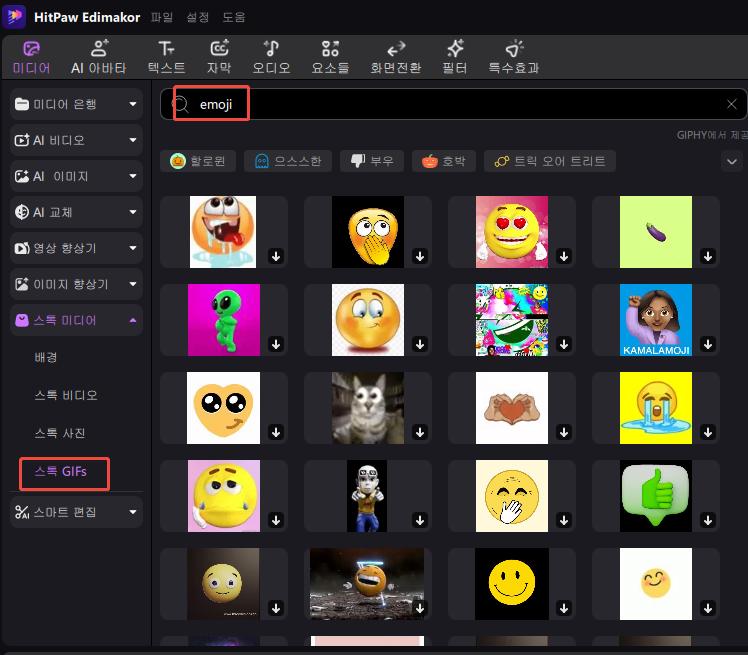Select the drooling emoji thumbnail
This screenshot has width=748, height=655.
(223, 232)
